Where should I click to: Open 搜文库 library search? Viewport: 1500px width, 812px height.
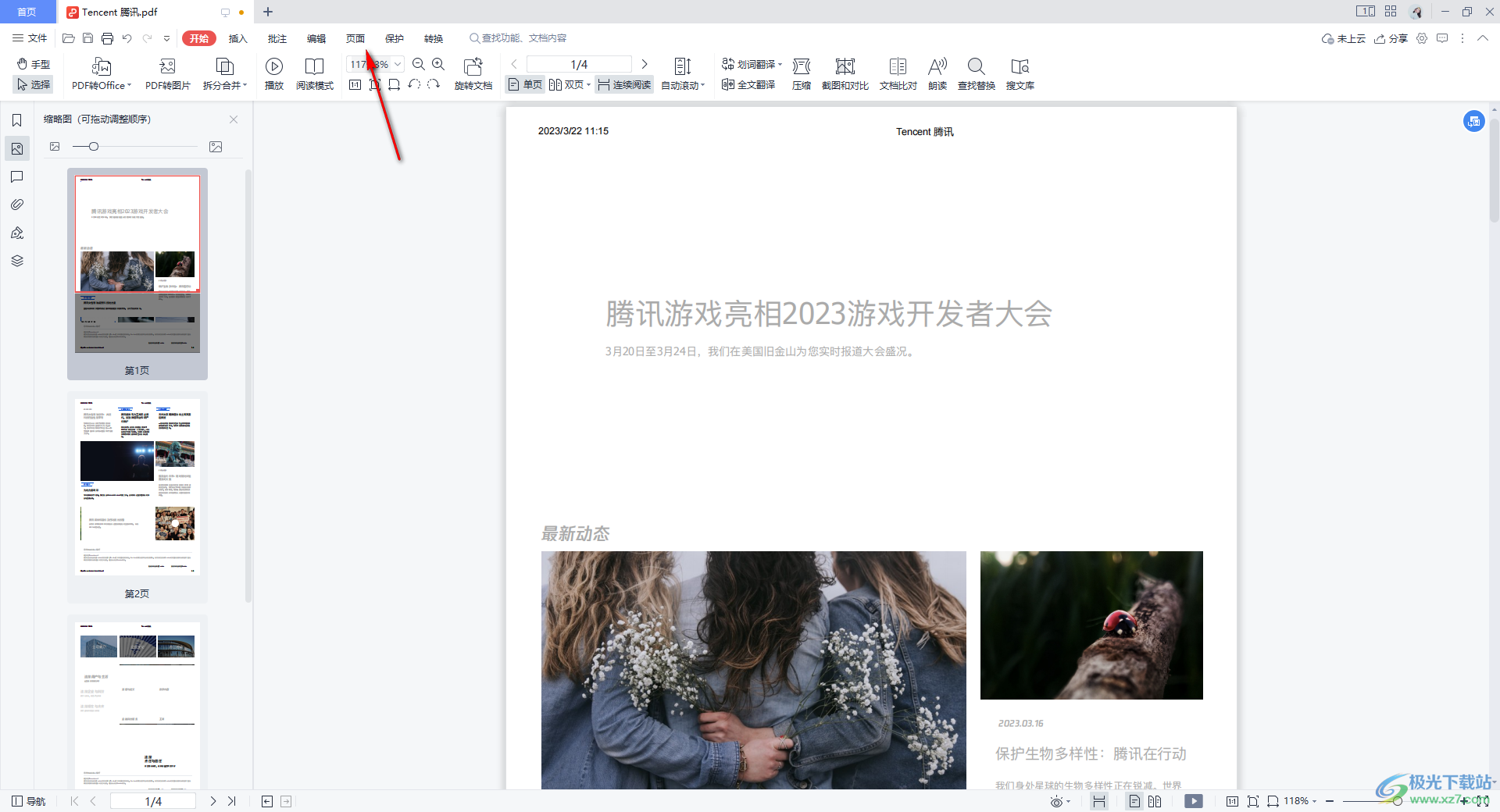1020,74
